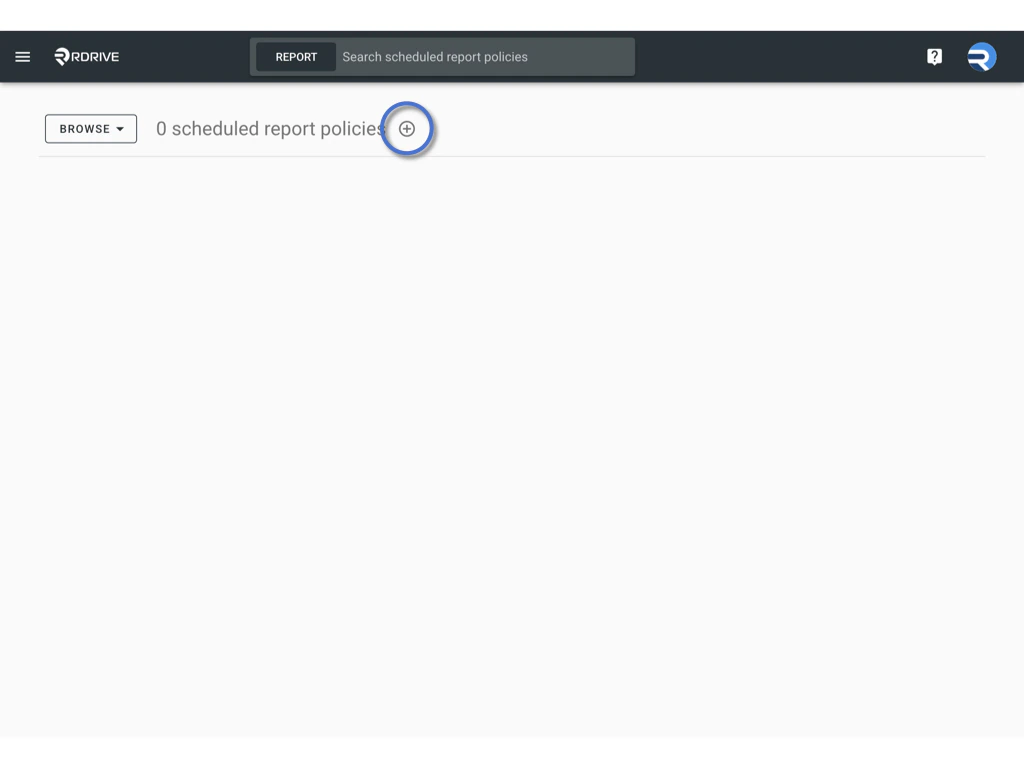This screenshot has width=1024, height=768.
Task: Click the RDRIVE emblem next to the hamburger
Action: coord(61,56)
